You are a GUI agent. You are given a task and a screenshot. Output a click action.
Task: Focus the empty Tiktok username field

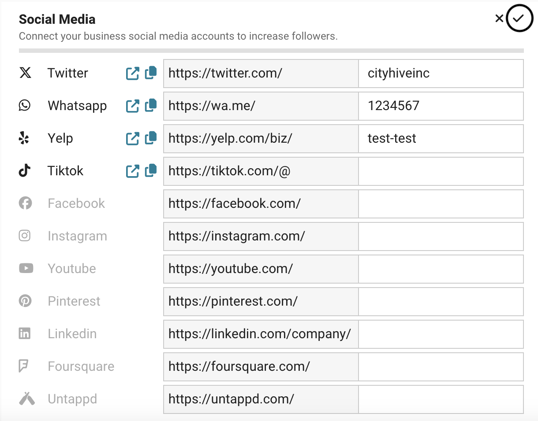coord(441,171)
